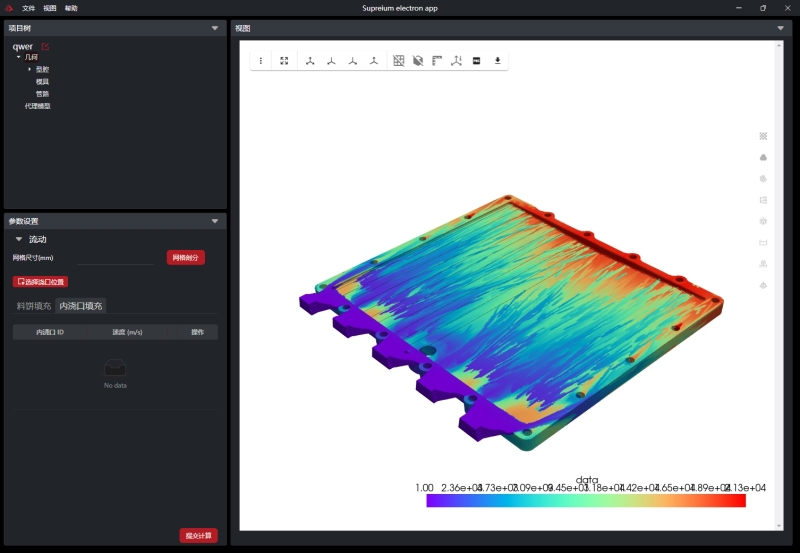Click the mesh grid icon in view toolbar
Viewport: 800px width, 553px height.
click(399, 61)
